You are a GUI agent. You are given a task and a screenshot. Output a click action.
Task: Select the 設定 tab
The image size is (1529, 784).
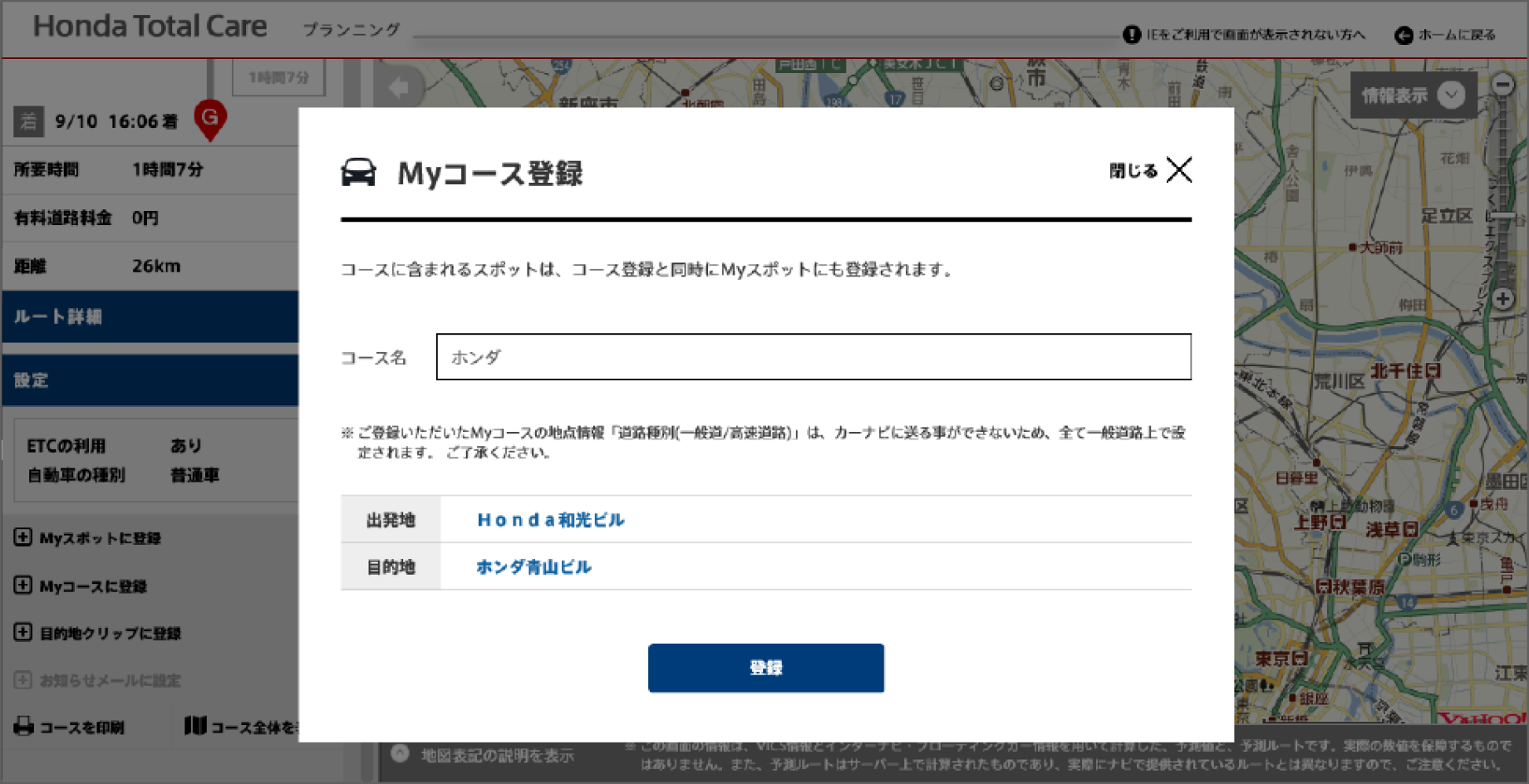click(150, 380)
